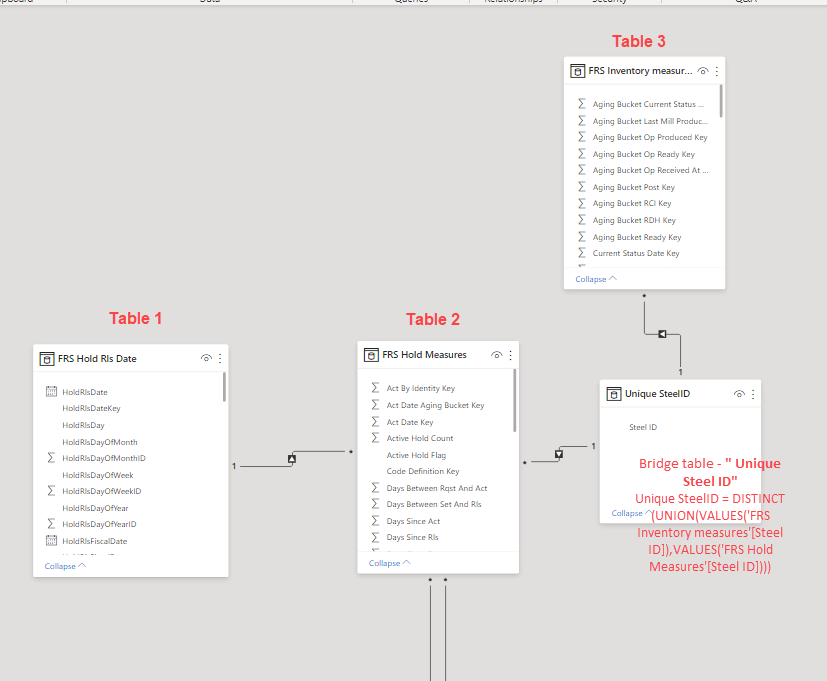Image resolution: width=827 pixels, height=681 pixels.
Task: Click the sigma icon beside HoldRlsDayOfMonthID
Action: tap(51, 457)
